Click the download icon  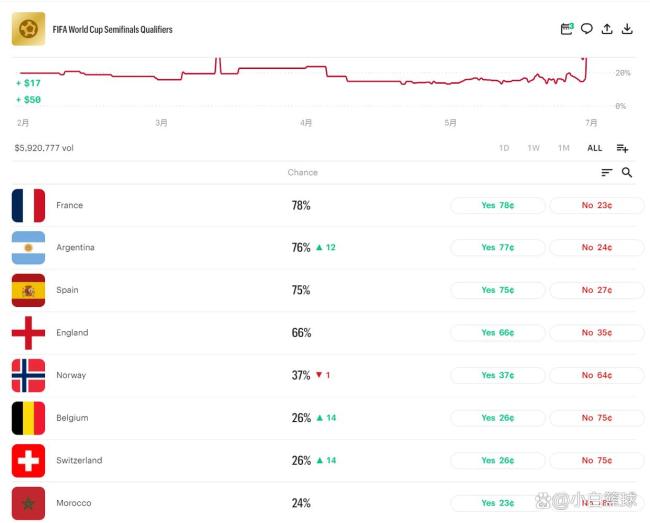coord(627,29)
